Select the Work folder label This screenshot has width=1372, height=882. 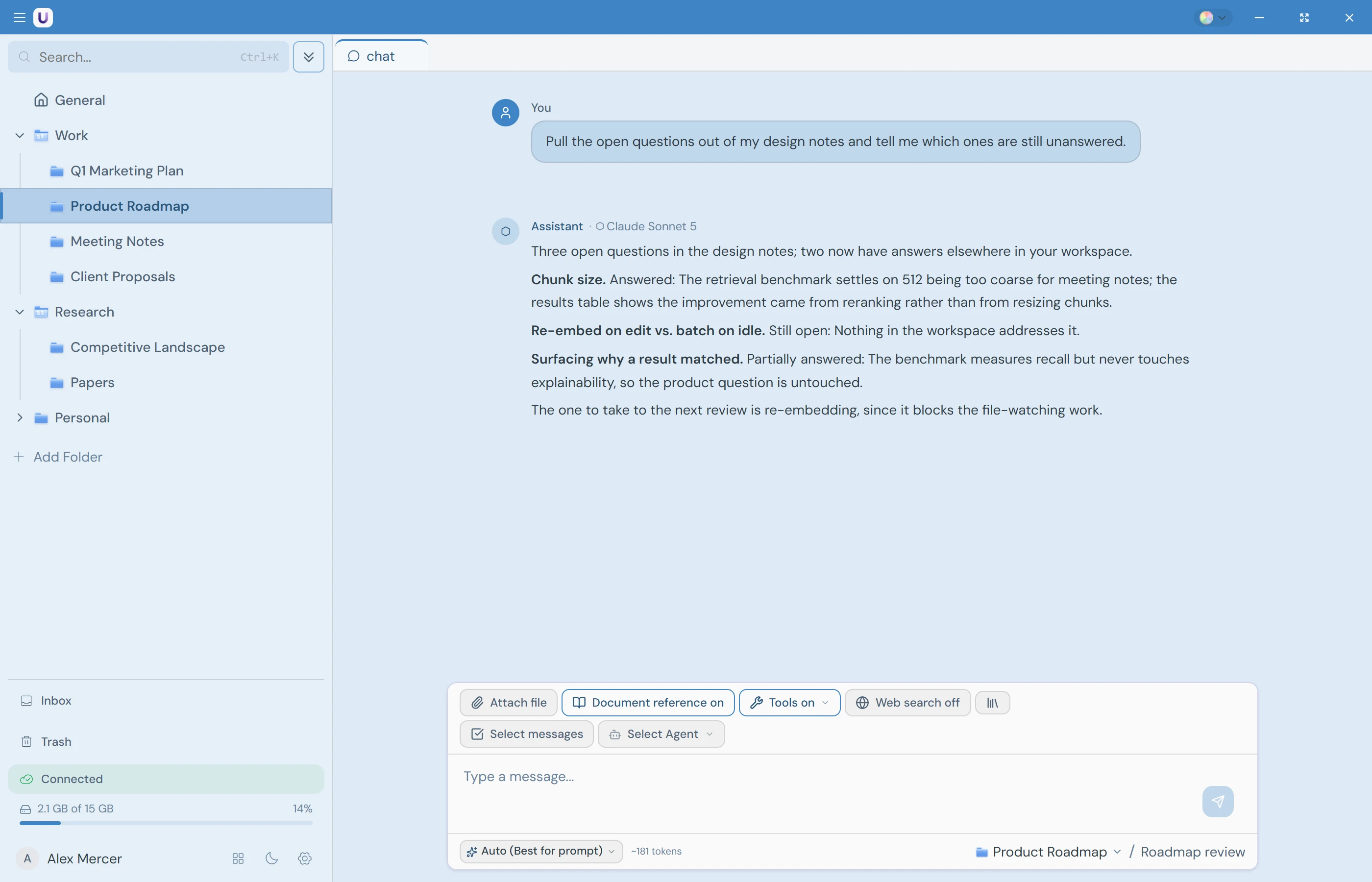coord(71,136)
